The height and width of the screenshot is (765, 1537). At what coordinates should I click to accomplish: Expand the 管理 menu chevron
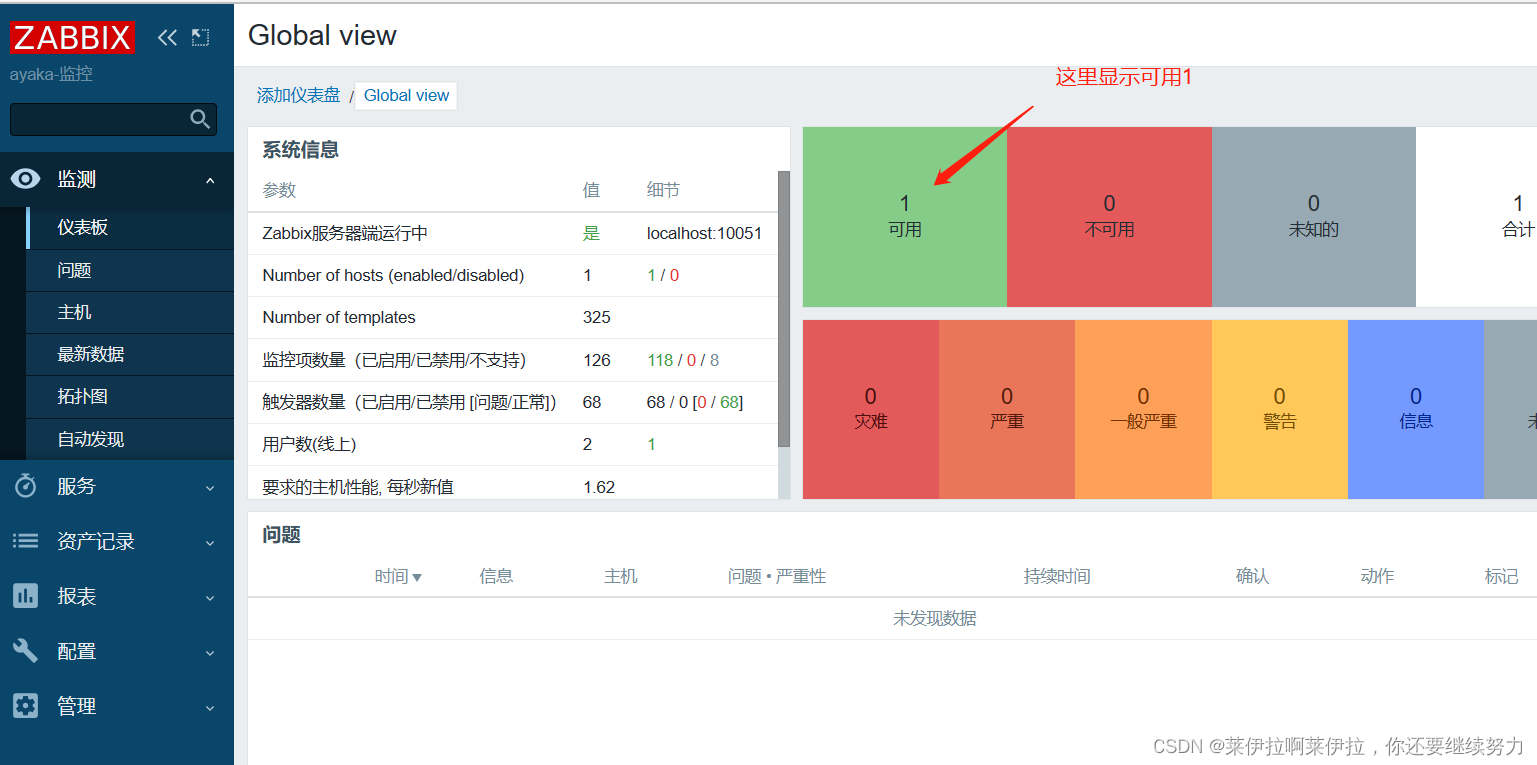tap(210, 707)
